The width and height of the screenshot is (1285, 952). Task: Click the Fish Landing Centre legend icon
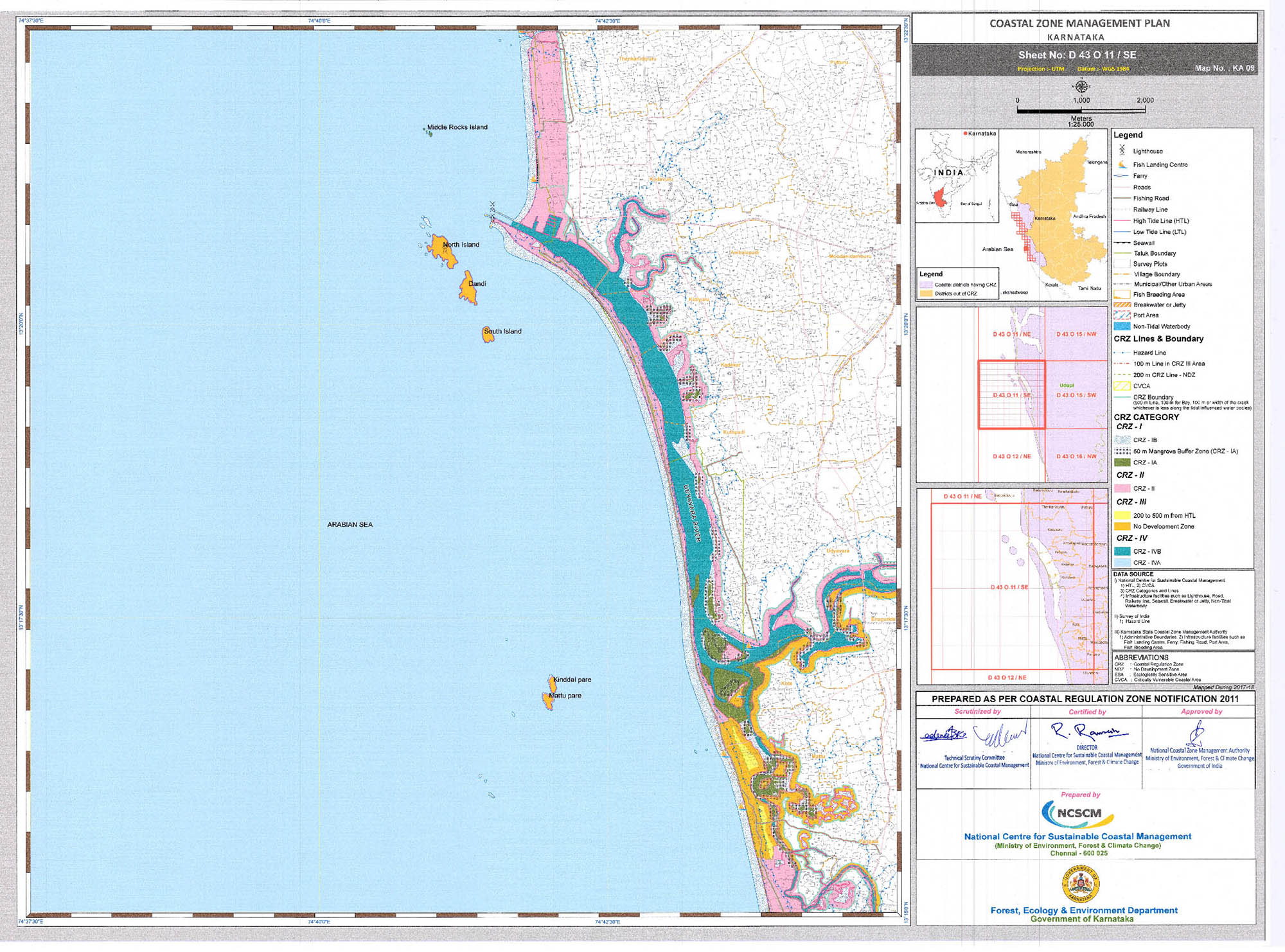[1122, 164]
